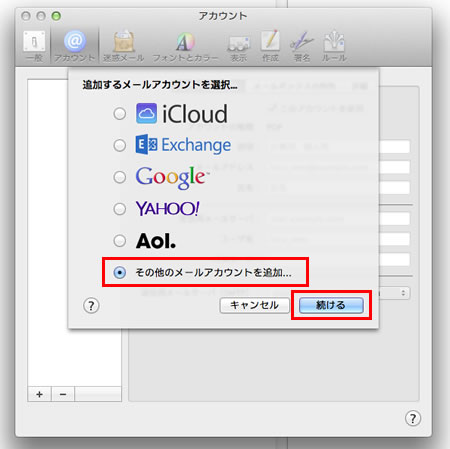Image resolution: width=450 pixels, height=449 pixels.
Task: Click the 続ける (Continue) button
Action: click(331, 305)
